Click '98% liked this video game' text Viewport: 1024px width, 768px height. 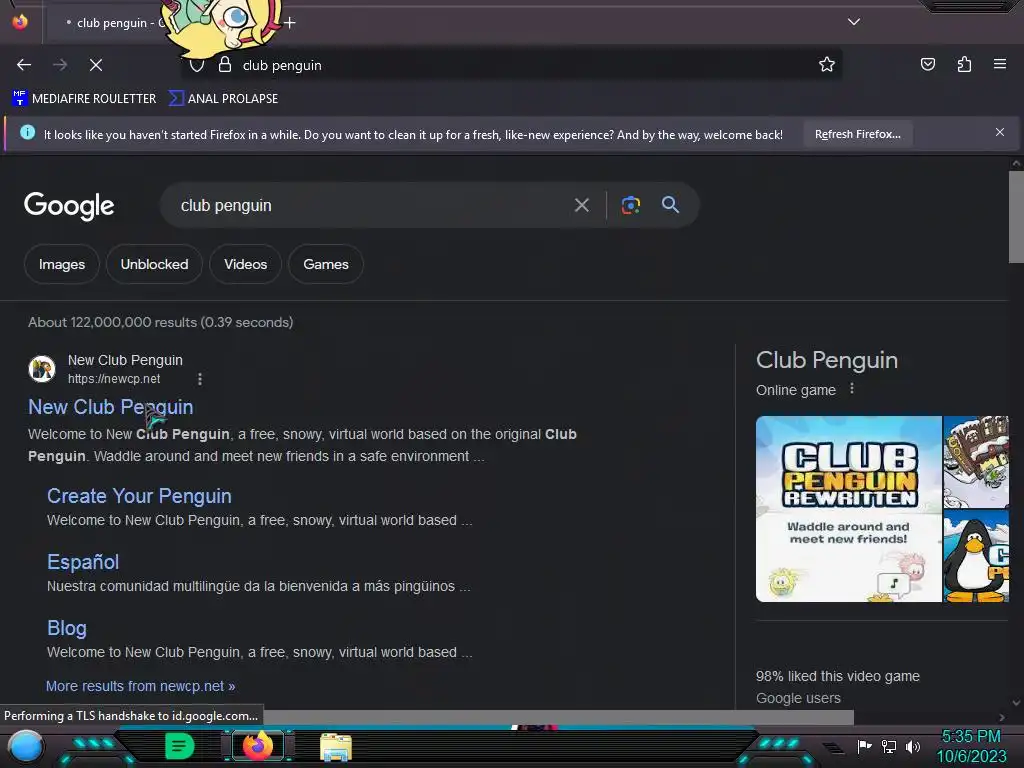coord(837,676)
